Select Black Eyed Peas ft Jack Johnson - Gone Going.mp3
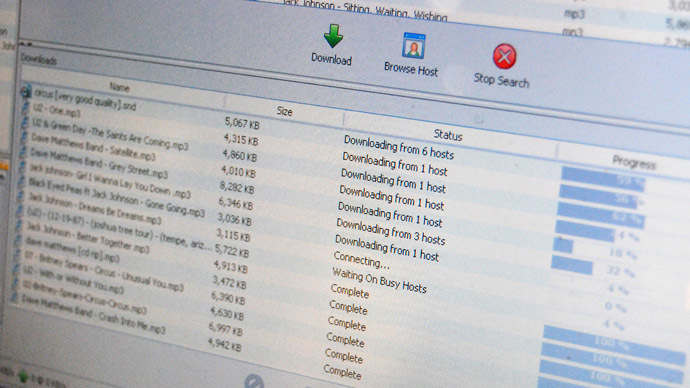Screen dimensions: 690x388 tap(116, 198)
